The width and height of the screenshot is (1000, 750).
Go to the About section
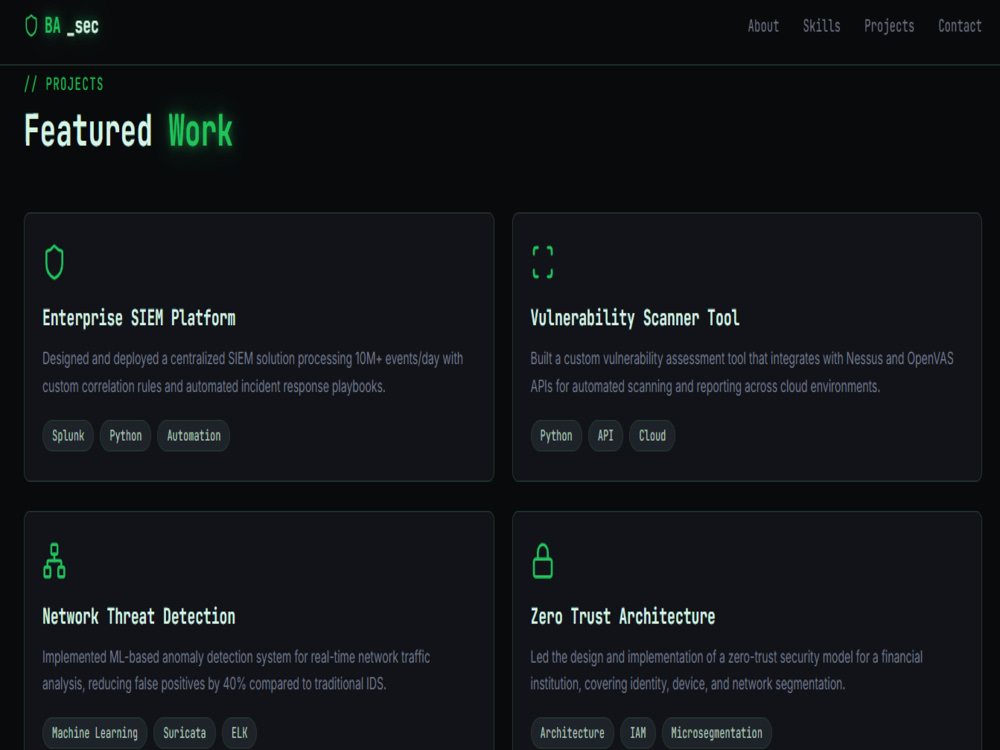(x=763, y=26)
